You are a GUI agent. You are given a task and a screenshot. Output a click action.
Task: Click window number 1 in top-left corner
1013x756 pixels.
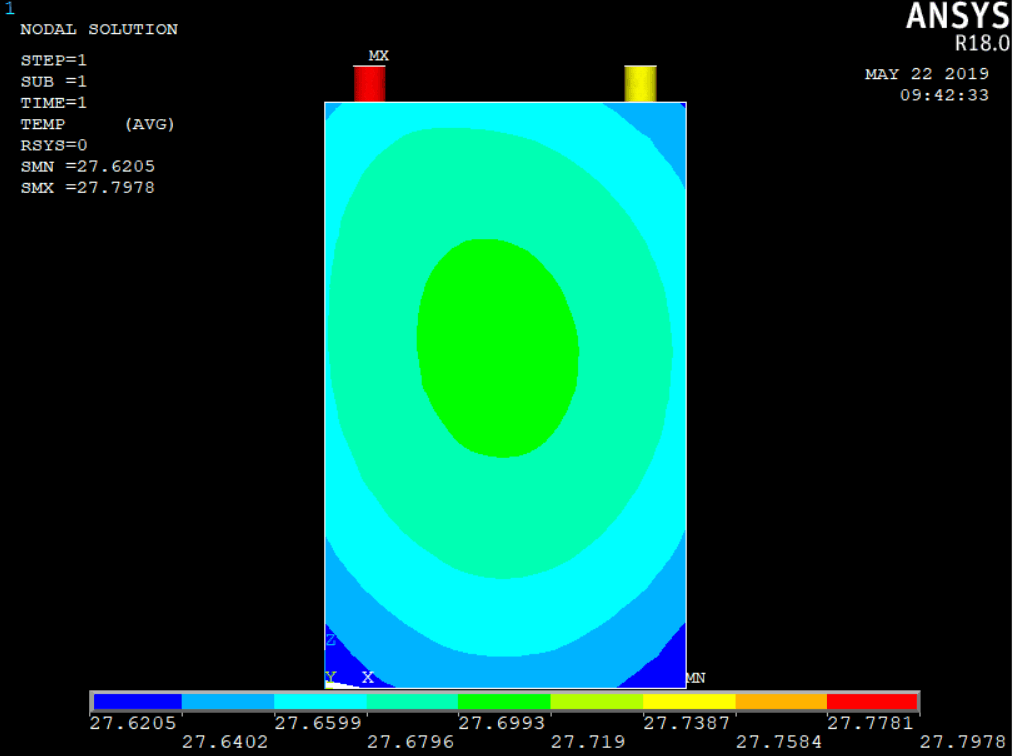(x=9, y=9)
